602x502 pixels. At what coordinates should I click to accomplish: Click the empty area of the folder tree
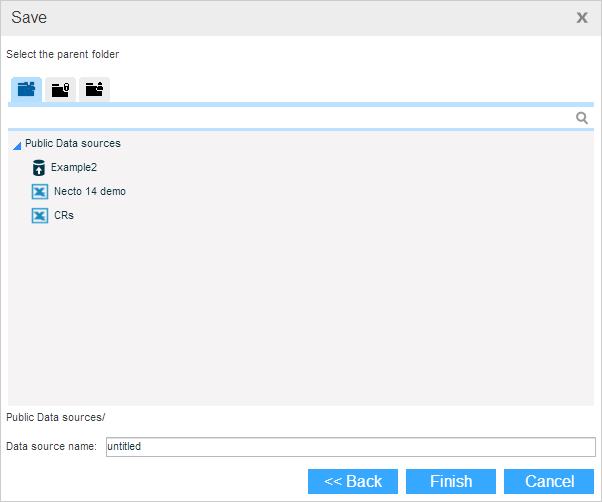[x=300, y=320]
